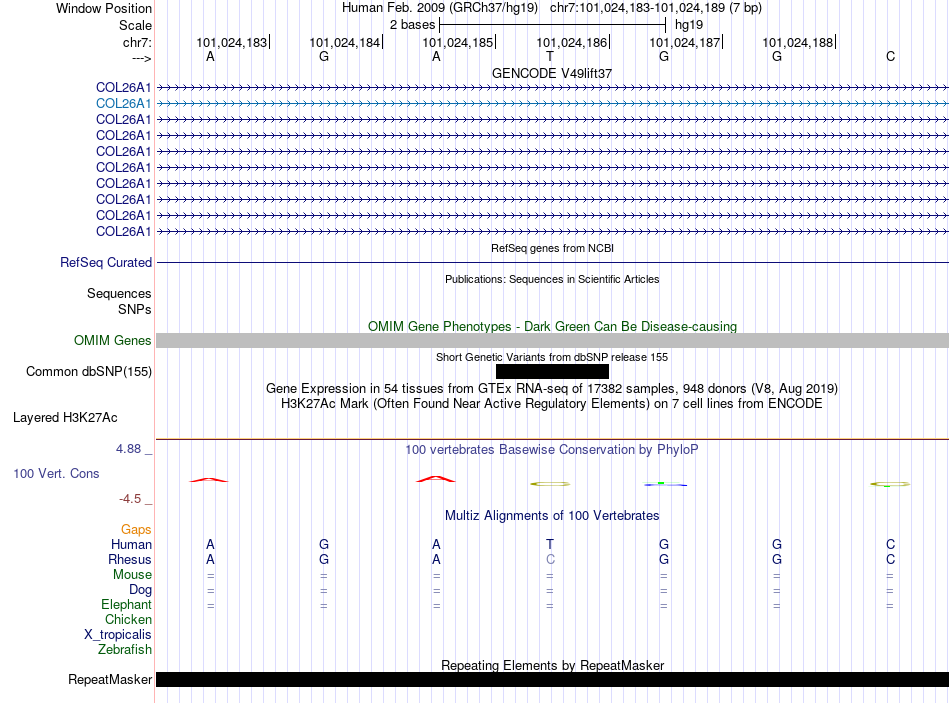Click 100 vertebrates Basewise Conservation by PhyloP

pyautogui.click(x=552, y=450)
